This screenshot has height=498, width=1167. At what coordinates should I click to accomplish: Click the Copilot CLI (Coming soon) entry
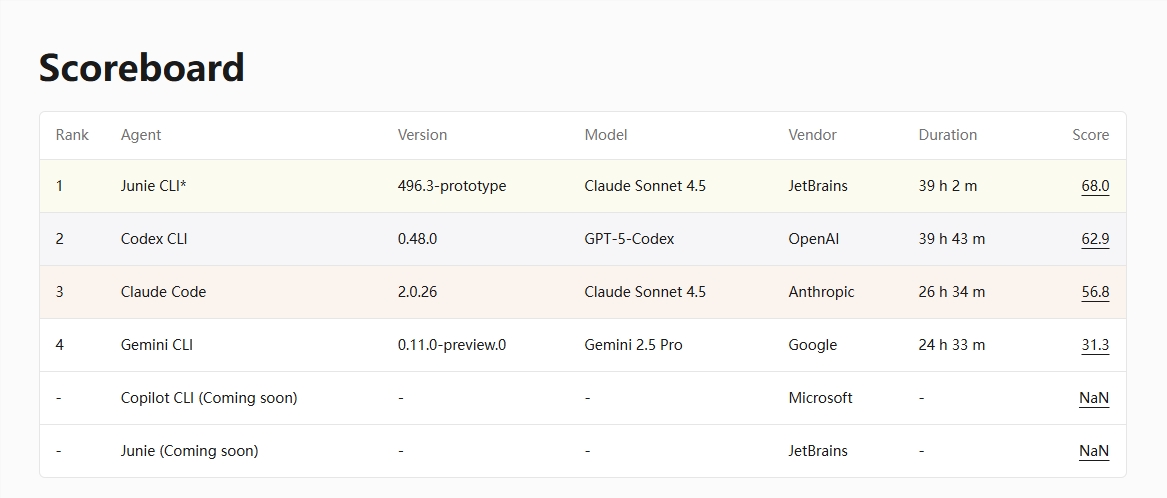209,398
